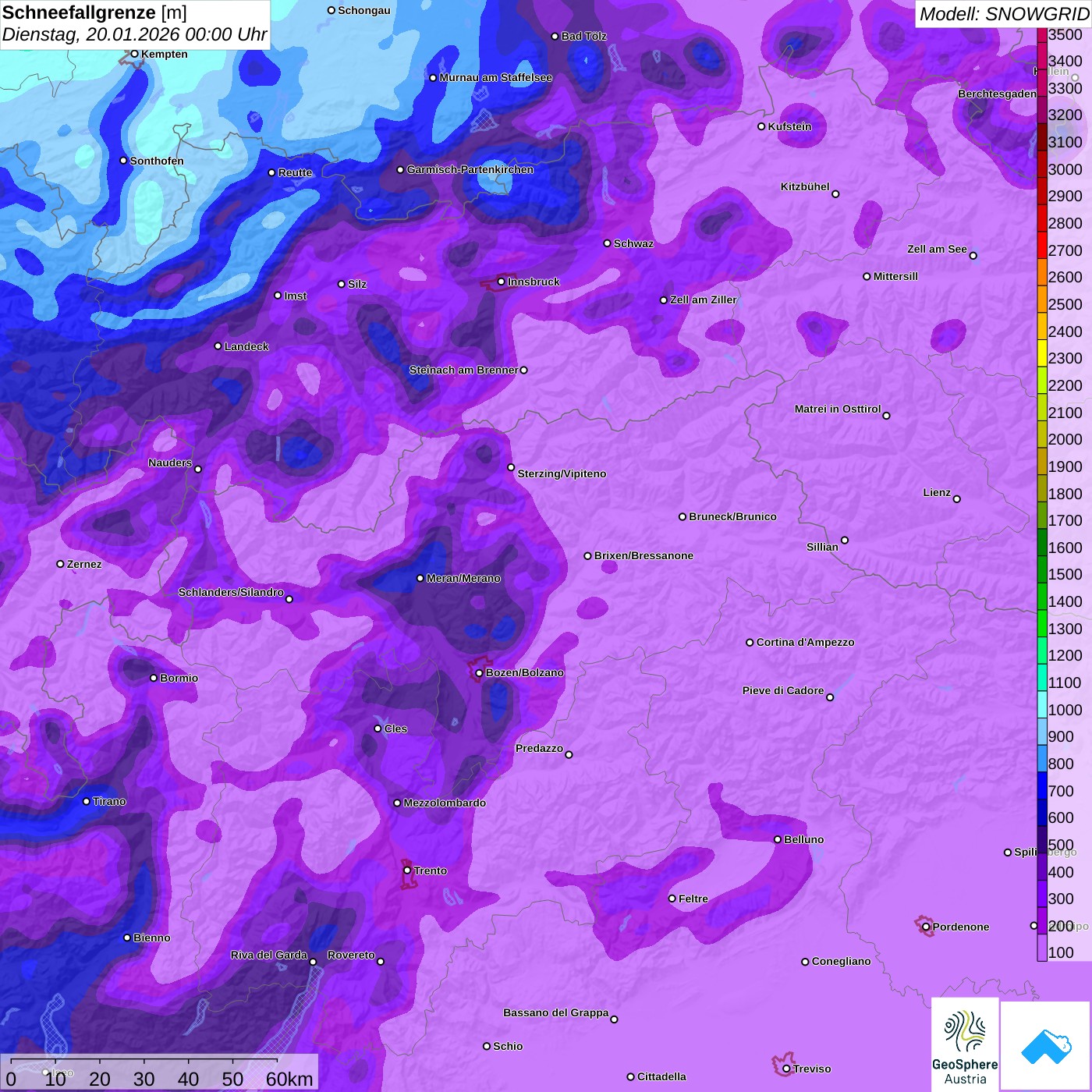Click the Meran/Merano label

(463, 578)
